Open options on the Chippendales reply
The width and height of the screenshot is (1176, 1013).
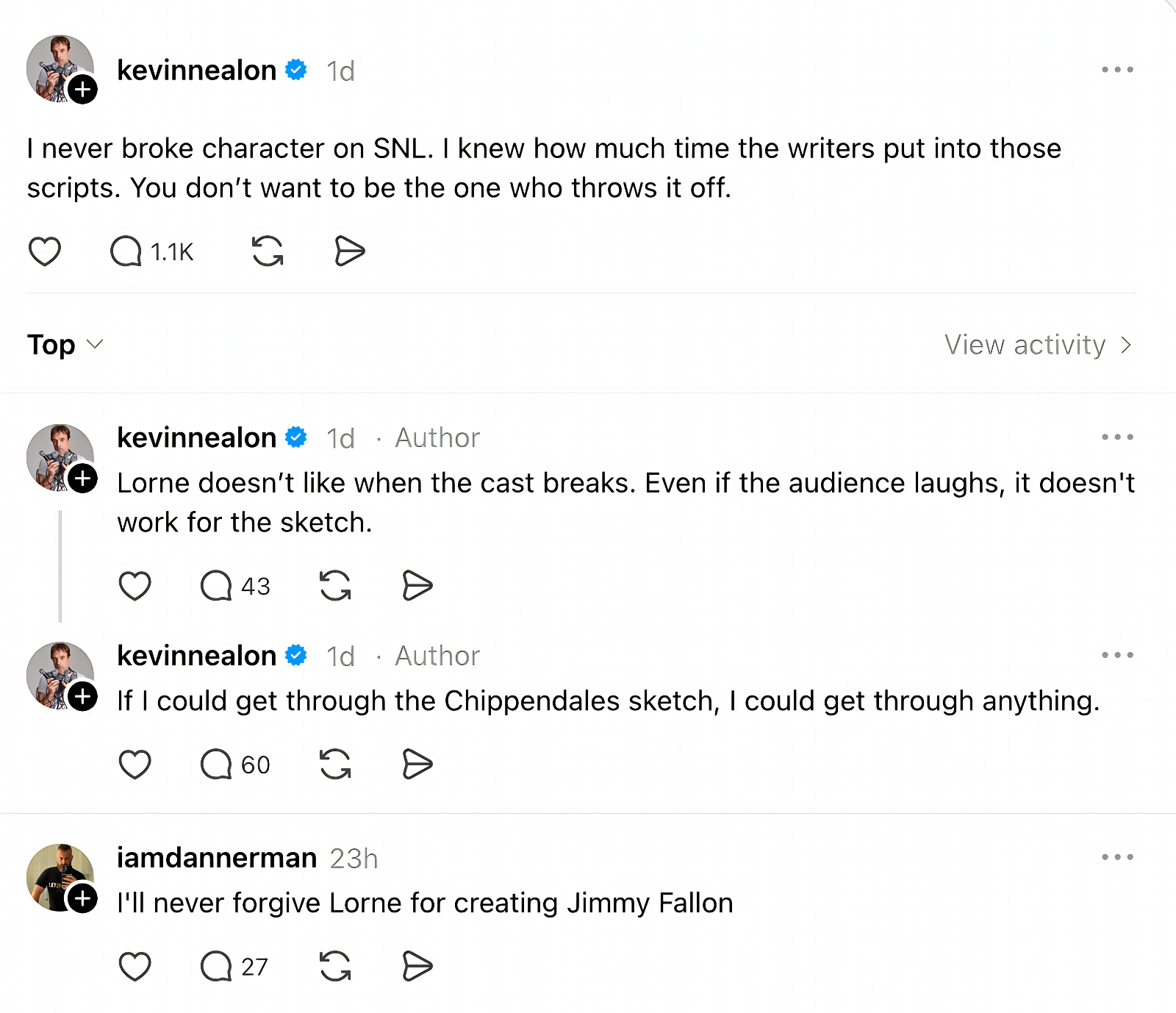click(x=1117, y=655)
